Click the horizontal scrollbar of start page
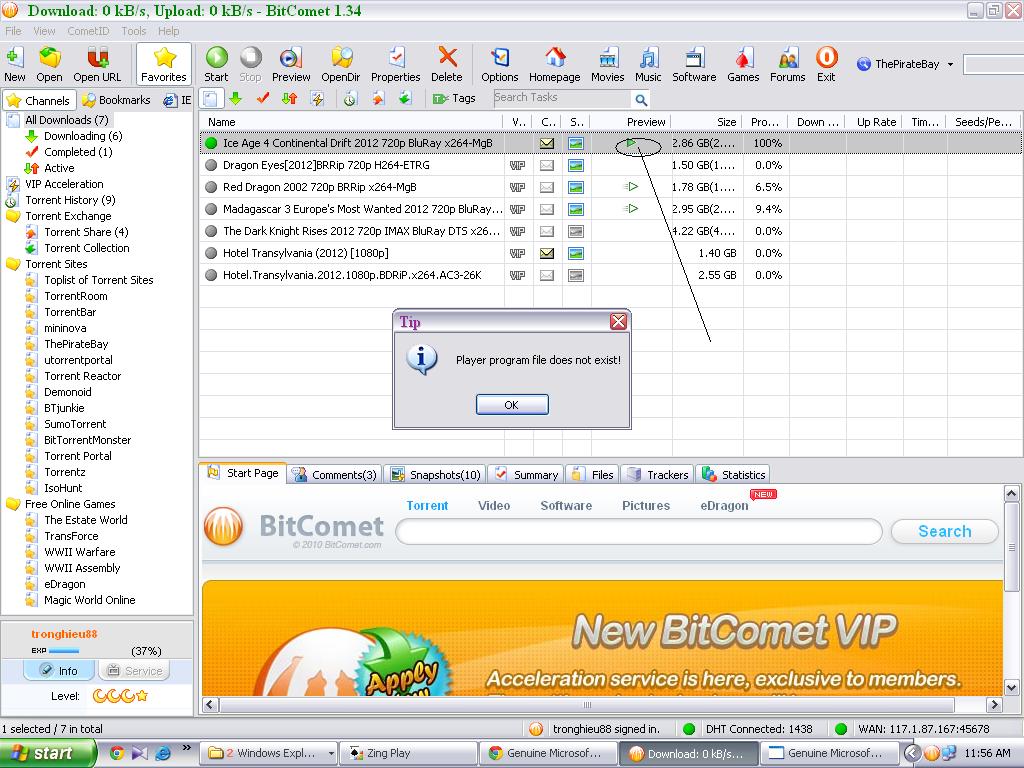 click(x=587, y=705)
